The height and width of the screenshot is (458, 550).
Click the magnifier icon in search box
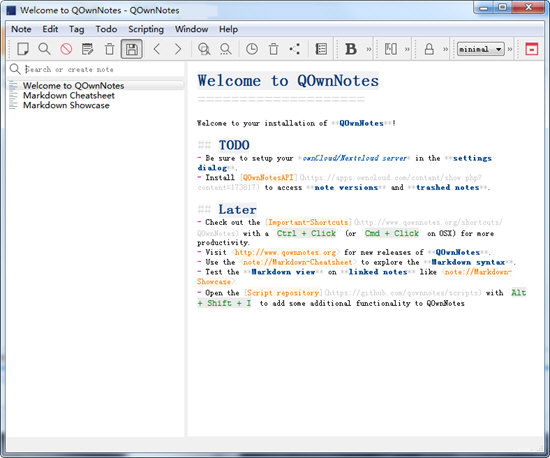[x=15, y=69]
